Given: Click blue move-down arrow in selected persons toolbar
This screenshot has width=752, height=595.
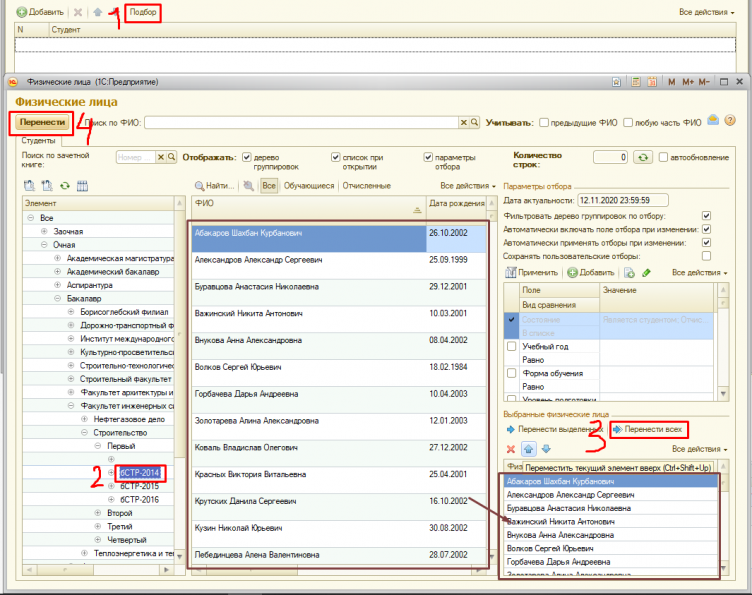Looking at the screenshot, I should click(546, 449).
